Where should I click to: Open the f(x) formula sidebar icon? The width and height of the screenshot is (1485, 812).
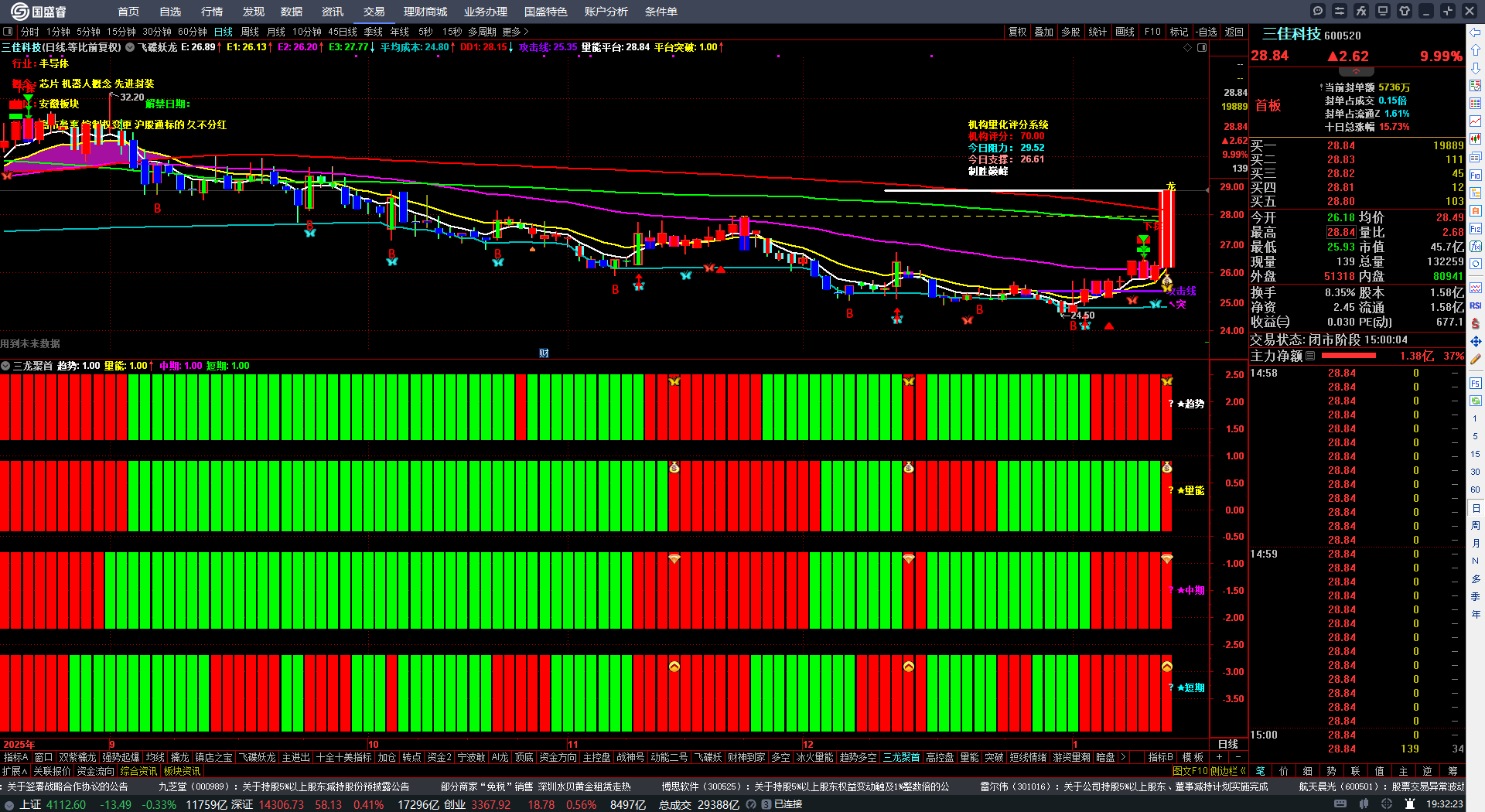1476,247
